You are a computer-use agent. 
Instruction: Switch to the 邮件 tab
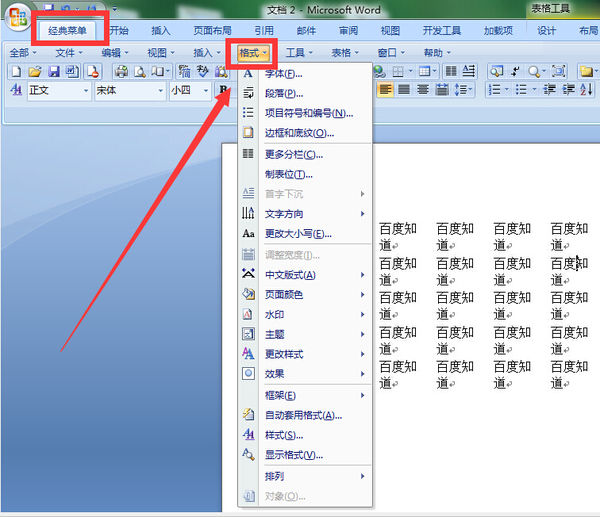point(306,31)
